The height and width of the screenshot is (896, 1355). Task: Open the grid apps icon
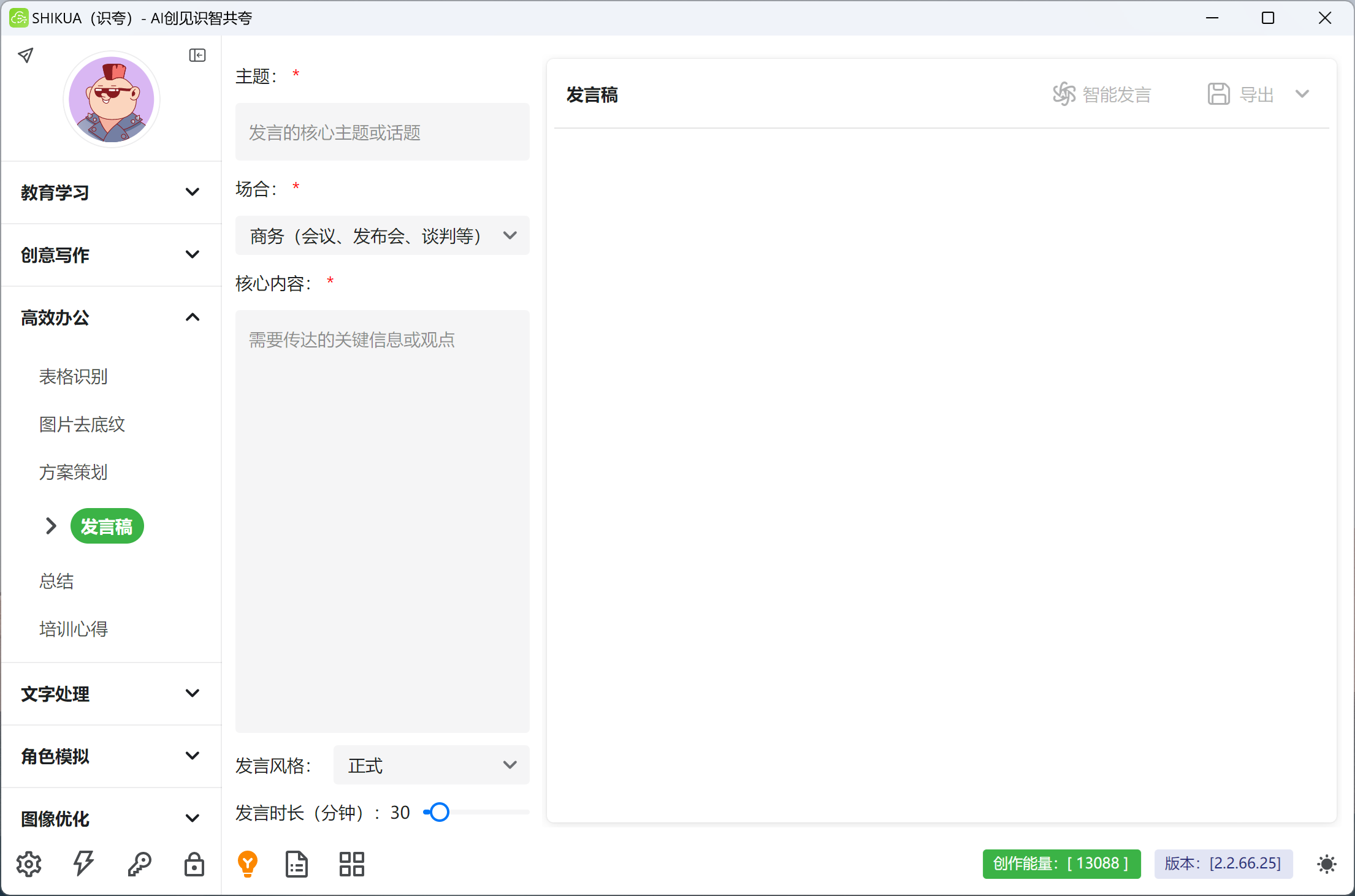pyautogui.click(x=352, y=864)
